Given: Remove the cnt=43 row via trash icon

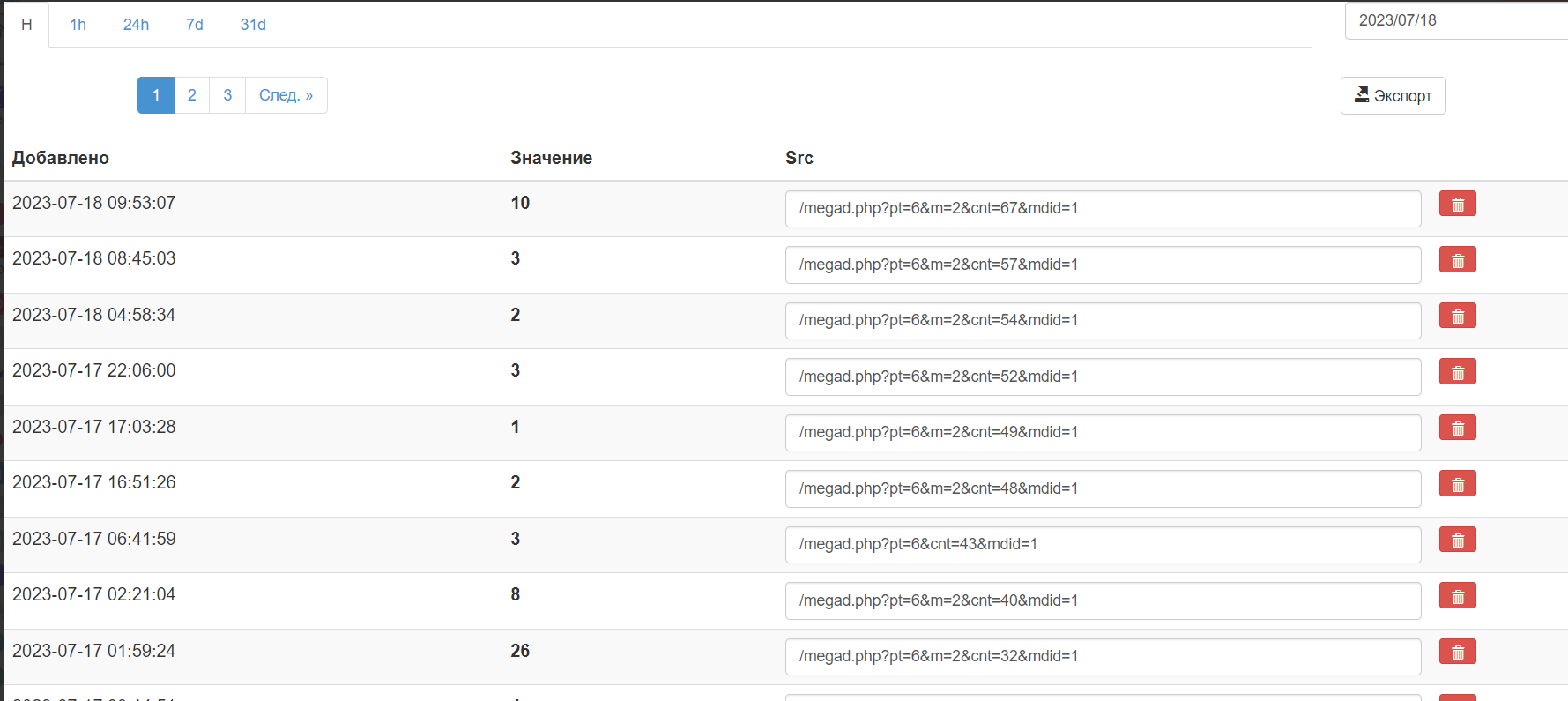Looking at the screenshot, I should 1457,540.
